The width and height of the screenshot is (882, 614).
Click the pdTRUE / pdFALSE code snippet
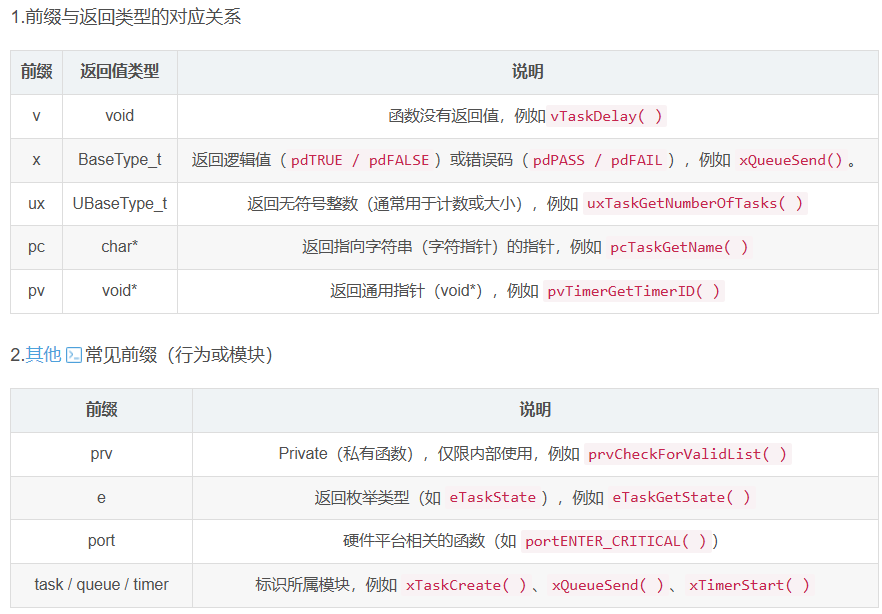click(x=360, y=160)
